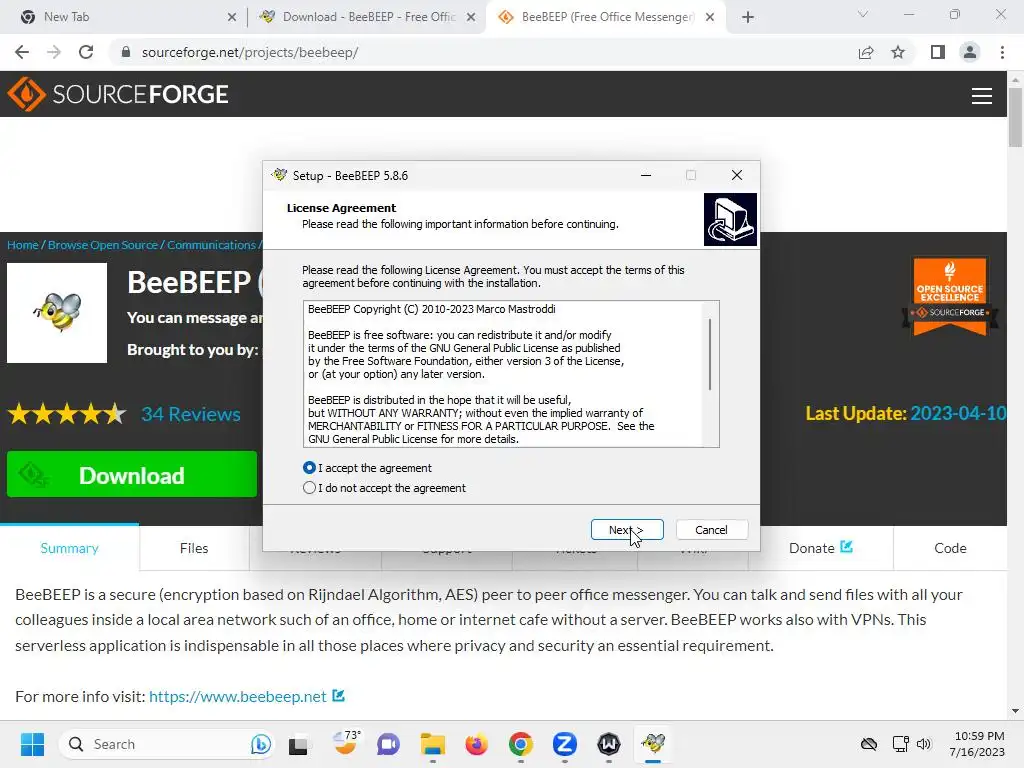
Task: Click the setup installer computer icon
Action: [x=730, y=219]
